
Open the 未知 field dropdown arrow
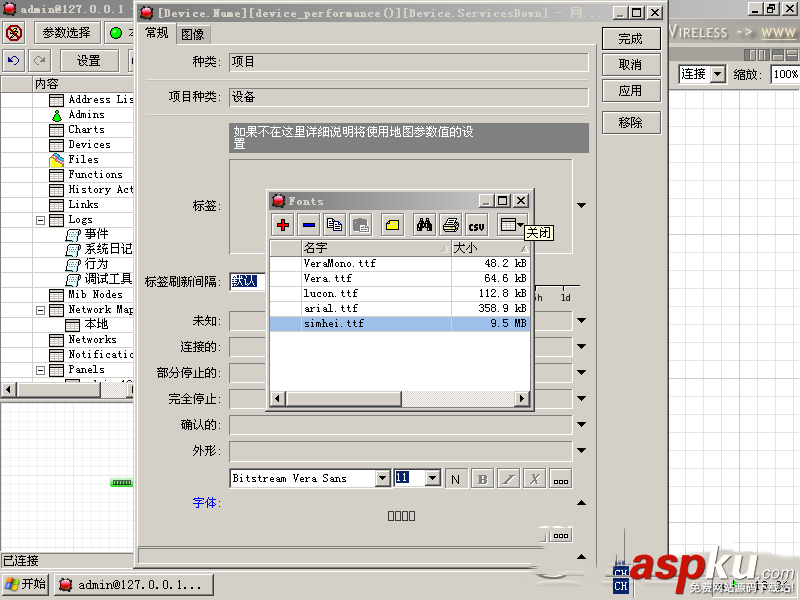coord(581,320)
